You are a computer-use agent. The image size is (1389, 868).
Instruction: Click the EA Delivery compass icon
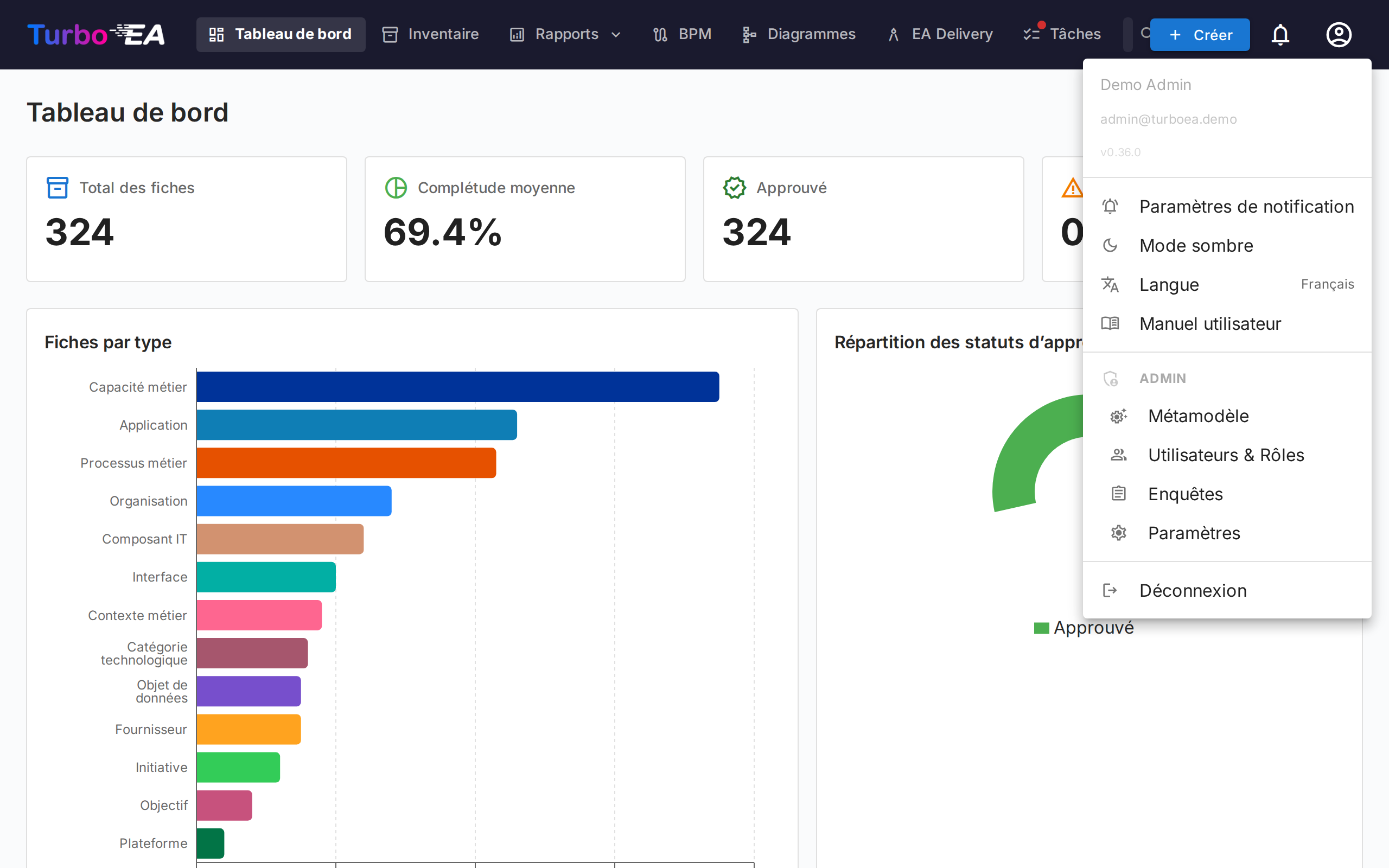893,34
